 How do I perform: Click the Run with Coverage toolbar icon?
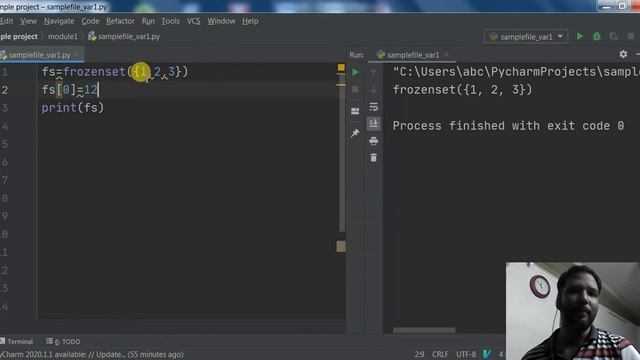[x=613, y=36]
